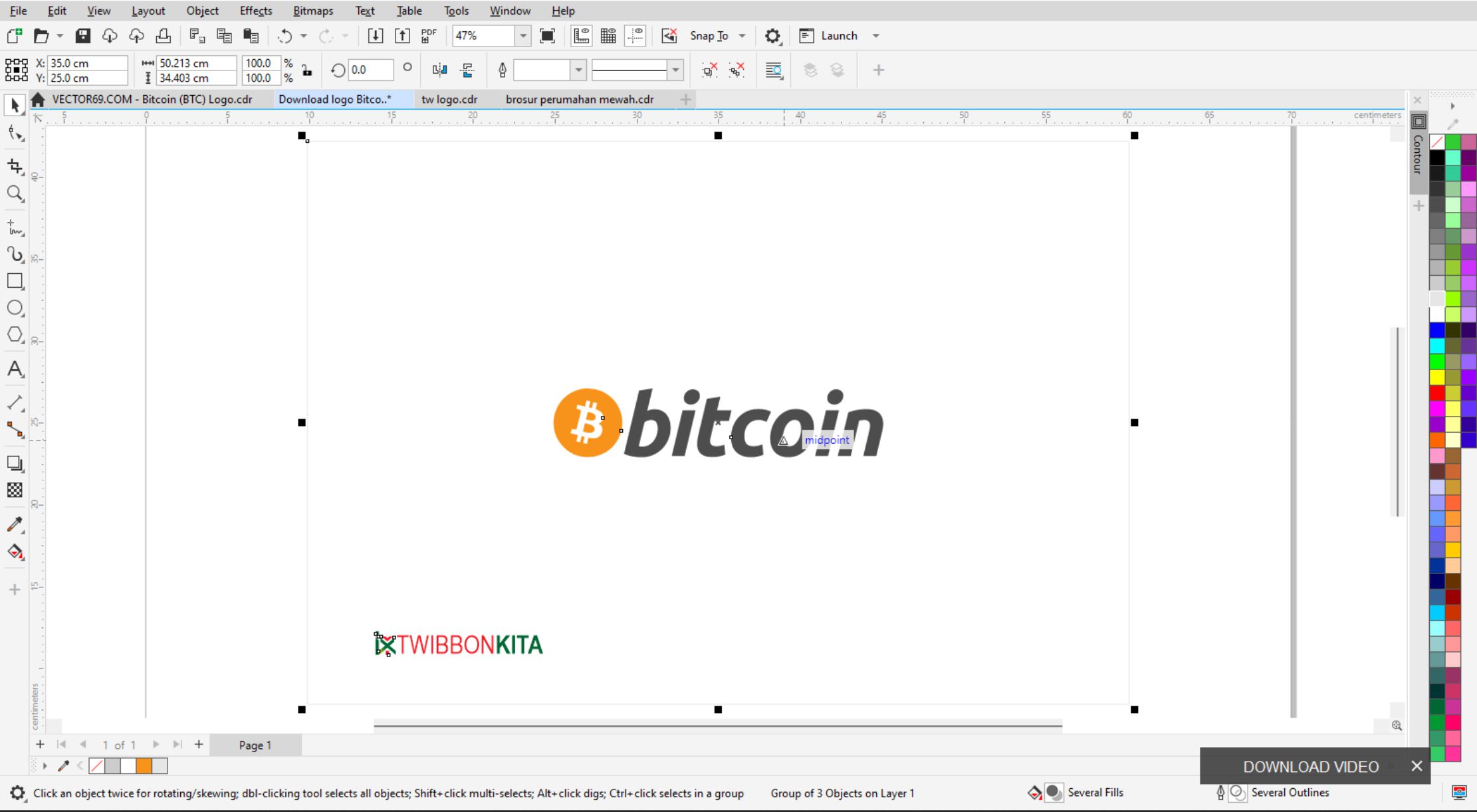Select the Connector tool
Image resolution: width=1477 pixels, height=812 pixels.
(x=15, y=429)
